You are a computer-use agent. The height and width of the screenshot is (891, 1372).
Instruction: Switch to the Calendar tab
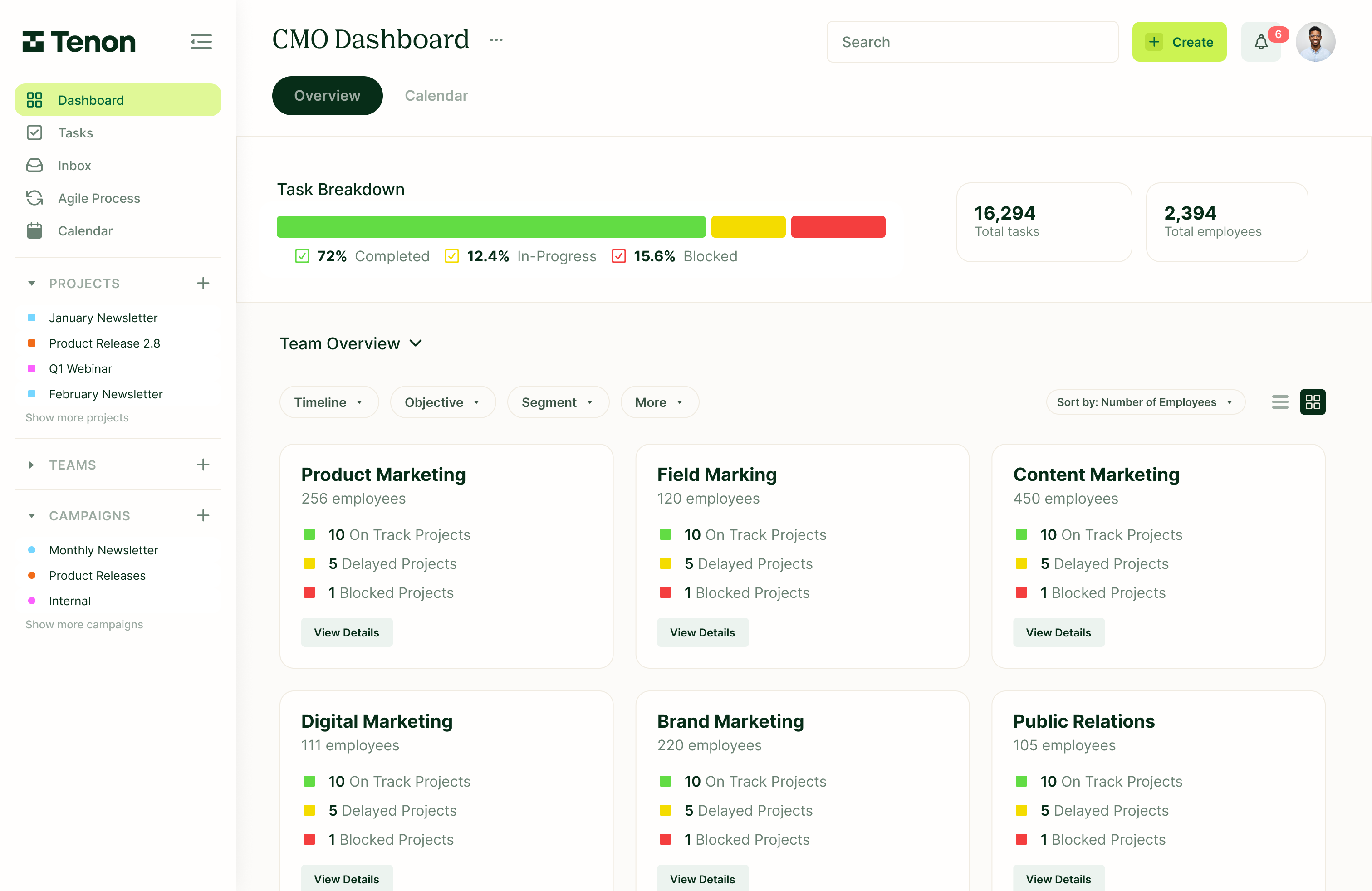[436, 96]
